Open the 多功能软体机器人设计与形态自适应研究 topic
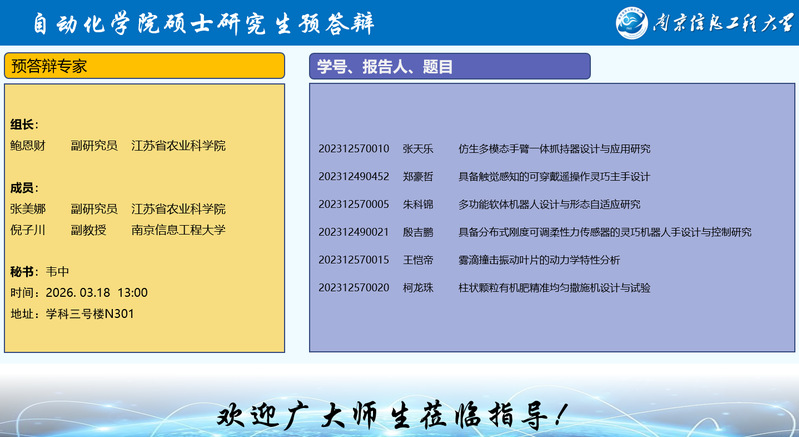Viewport: 799px width, 437px height. 549,205
